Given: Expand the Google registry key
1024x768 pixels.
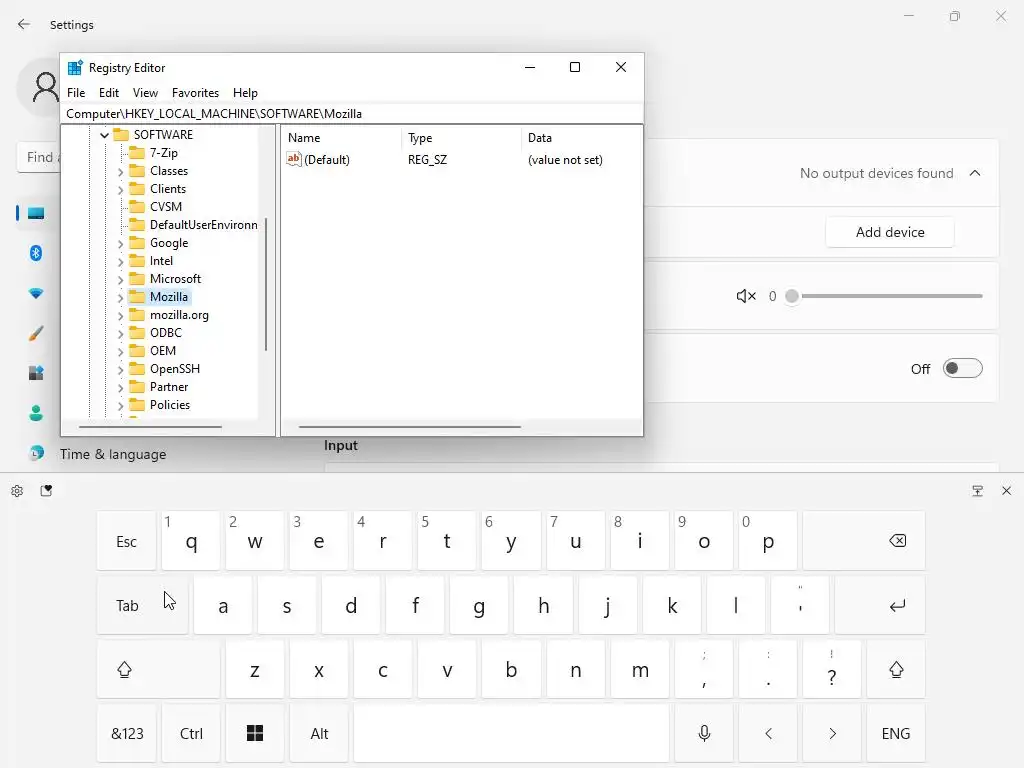Looking at the screenshot, I should click(120, 244).
